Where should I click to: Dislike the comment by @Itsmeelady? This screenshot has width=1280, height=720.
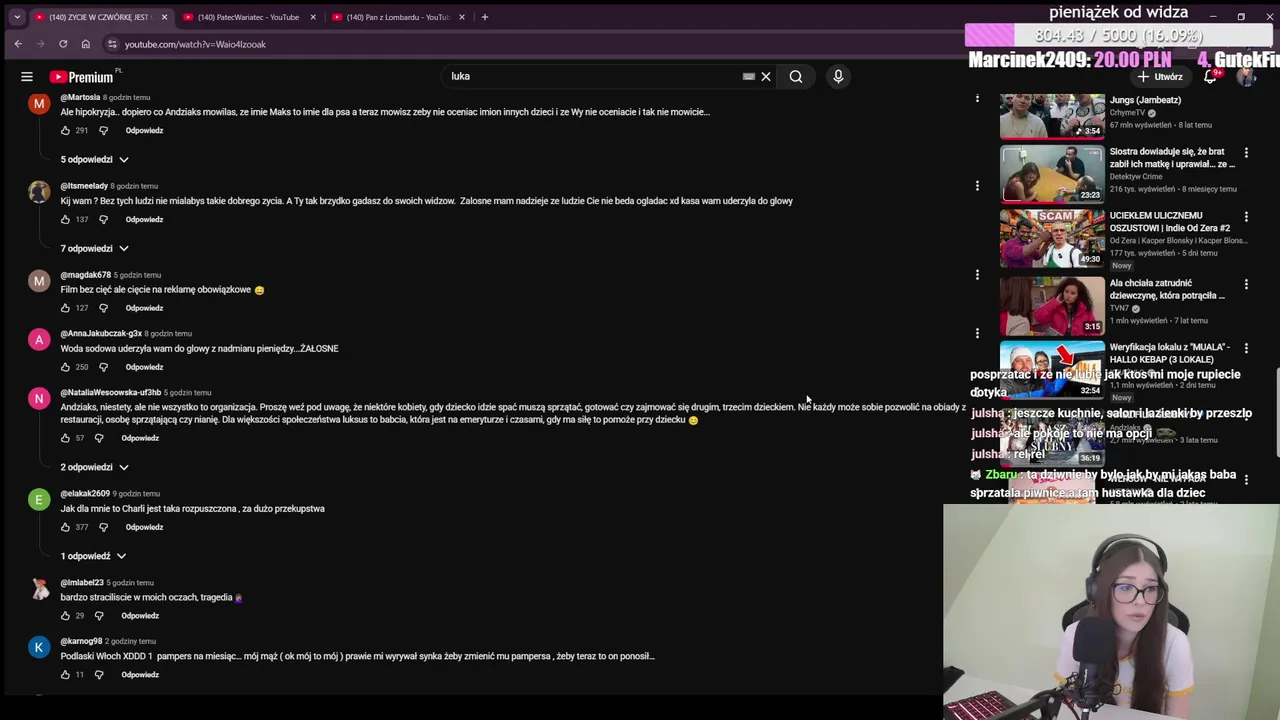pyautogui.click(x=103, y=220)
